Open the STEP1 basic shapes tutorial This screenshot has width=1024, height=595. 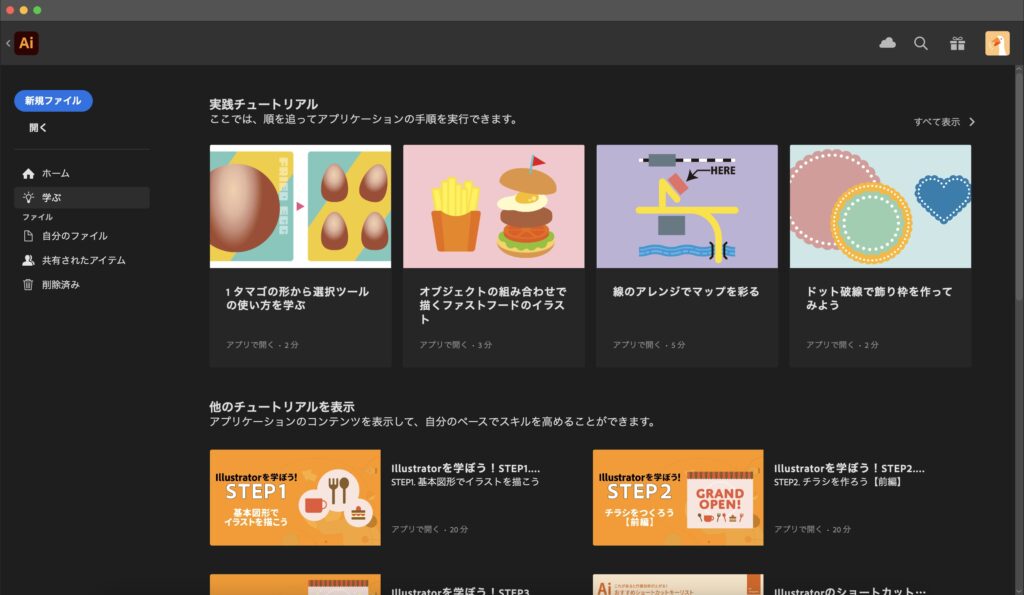tap(295, 497)
